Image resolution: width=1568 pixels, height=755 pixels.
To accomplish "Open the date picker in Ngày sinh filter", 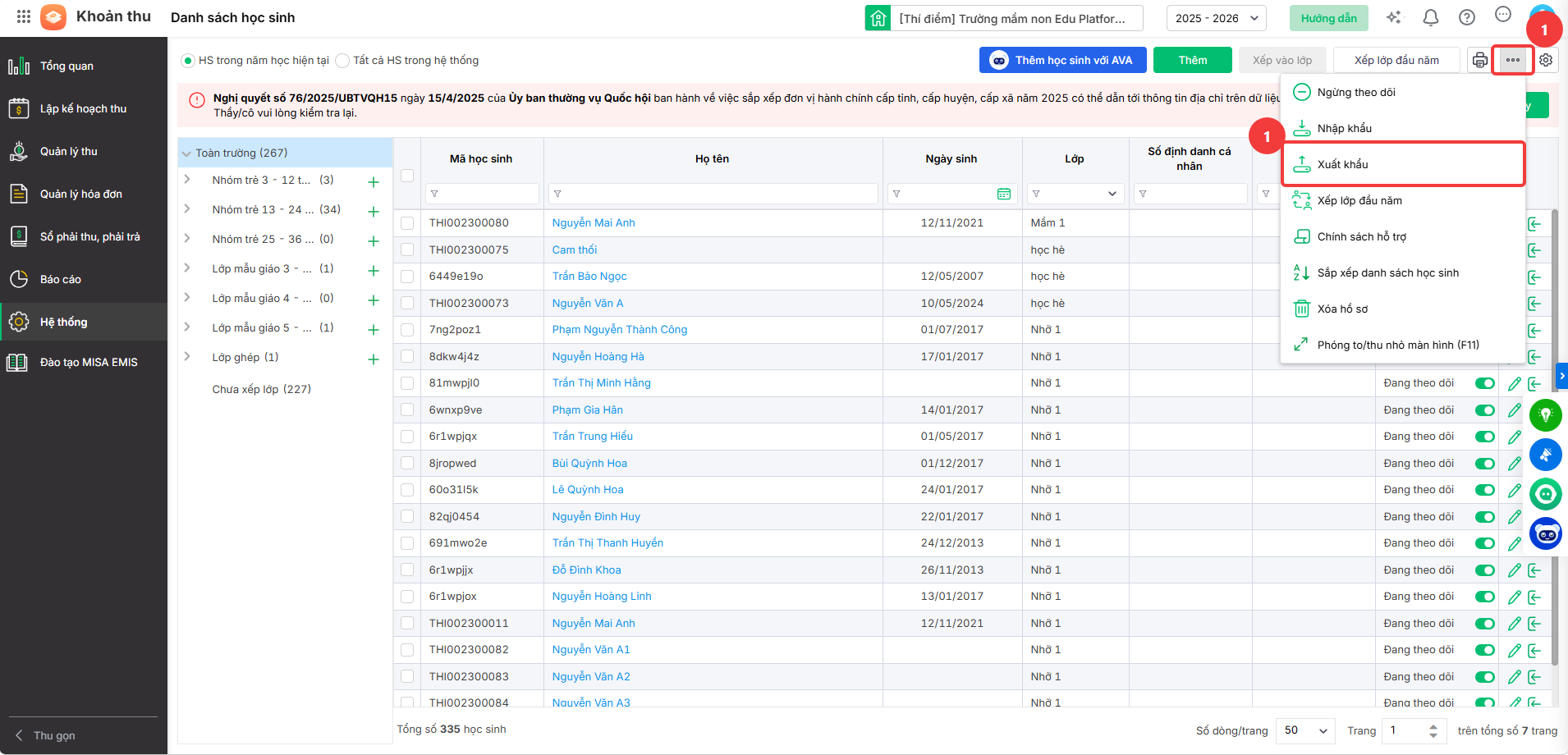I will 1004,194.
